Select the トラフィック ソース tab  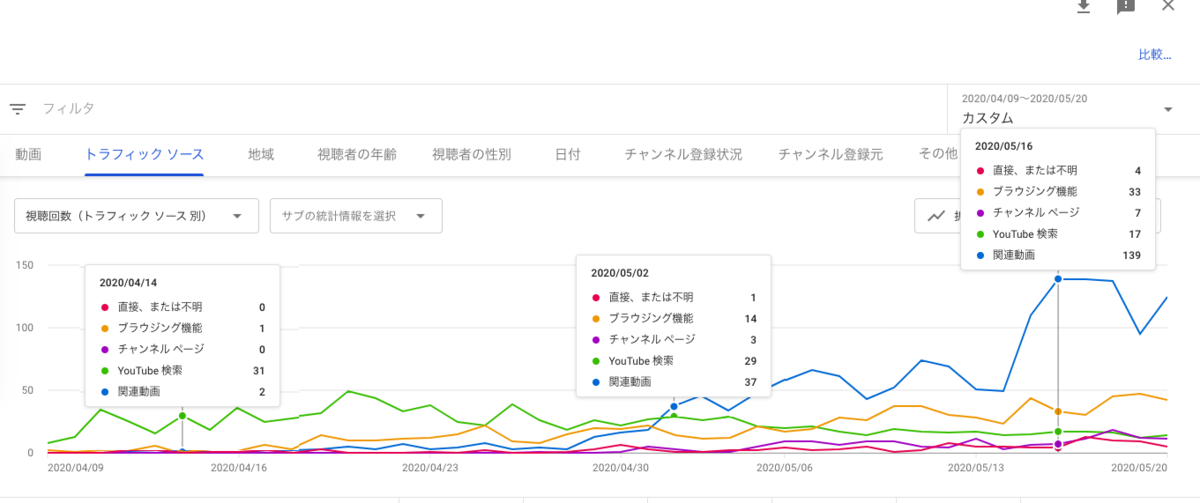[145, 155]
